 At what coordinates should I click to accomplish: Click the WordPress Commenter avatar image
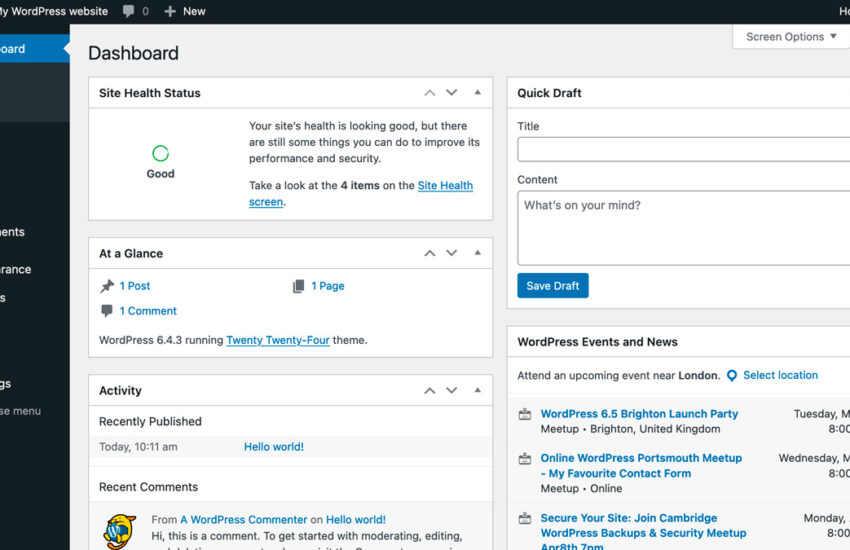tap(120, 530)
